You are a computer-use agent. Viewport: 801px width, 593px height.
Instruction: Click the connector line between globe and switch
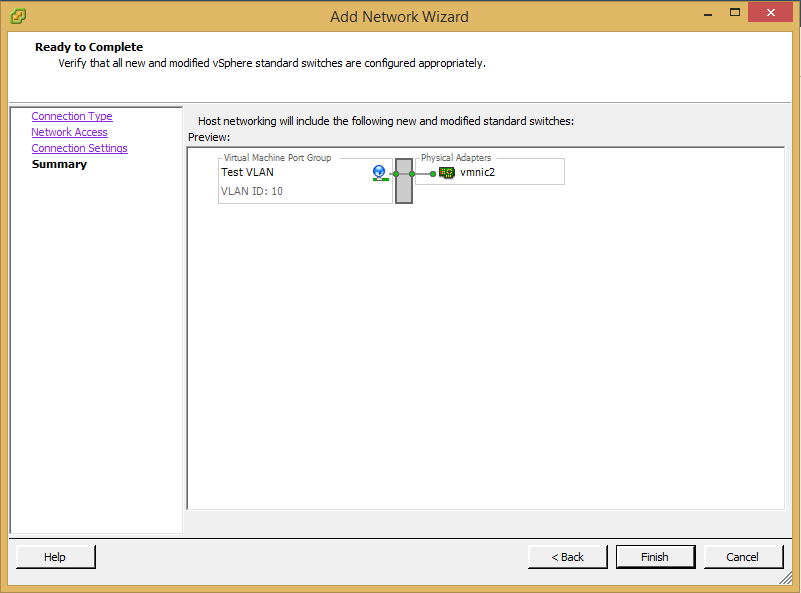[x=389, y=173]
